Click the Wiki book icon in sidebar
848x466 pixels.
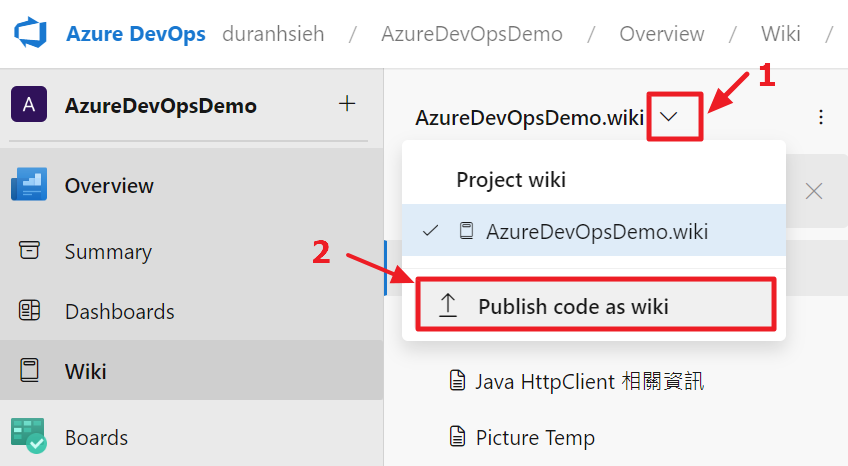pyautogui.click(x=29, y=370)
